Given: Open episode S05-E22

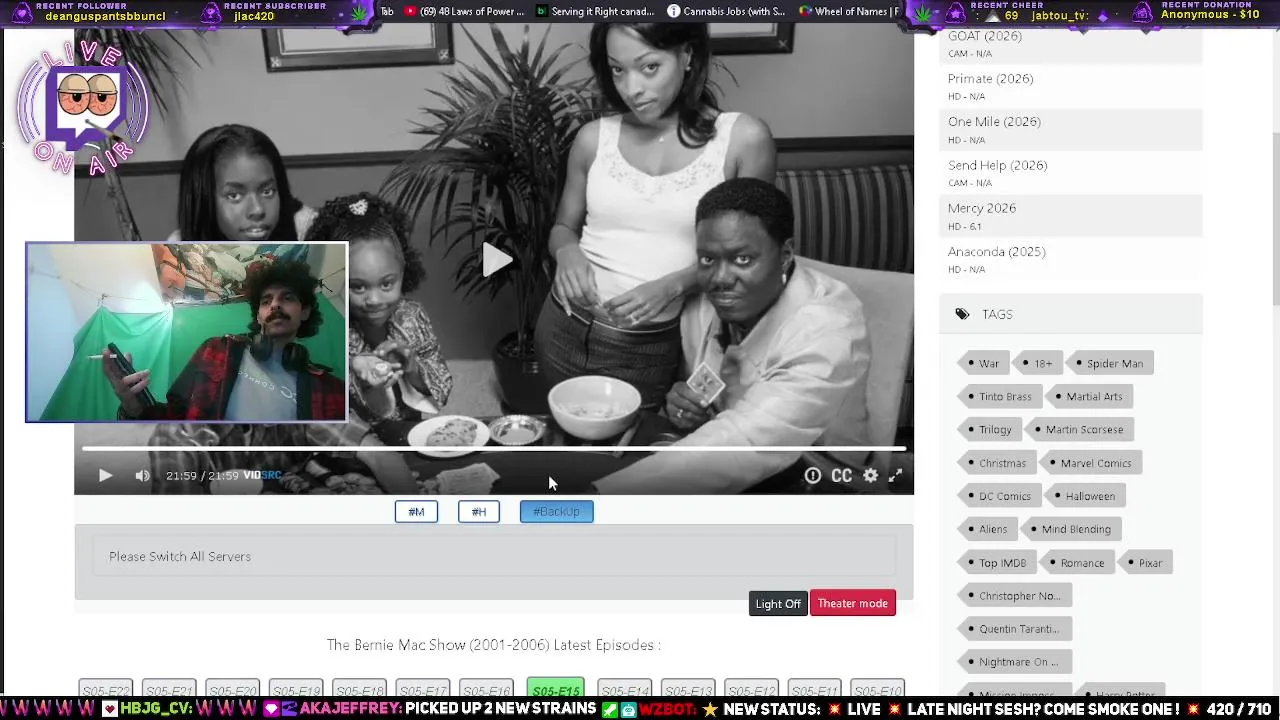Looking at the screenshot, I should (x=106, y=690).
